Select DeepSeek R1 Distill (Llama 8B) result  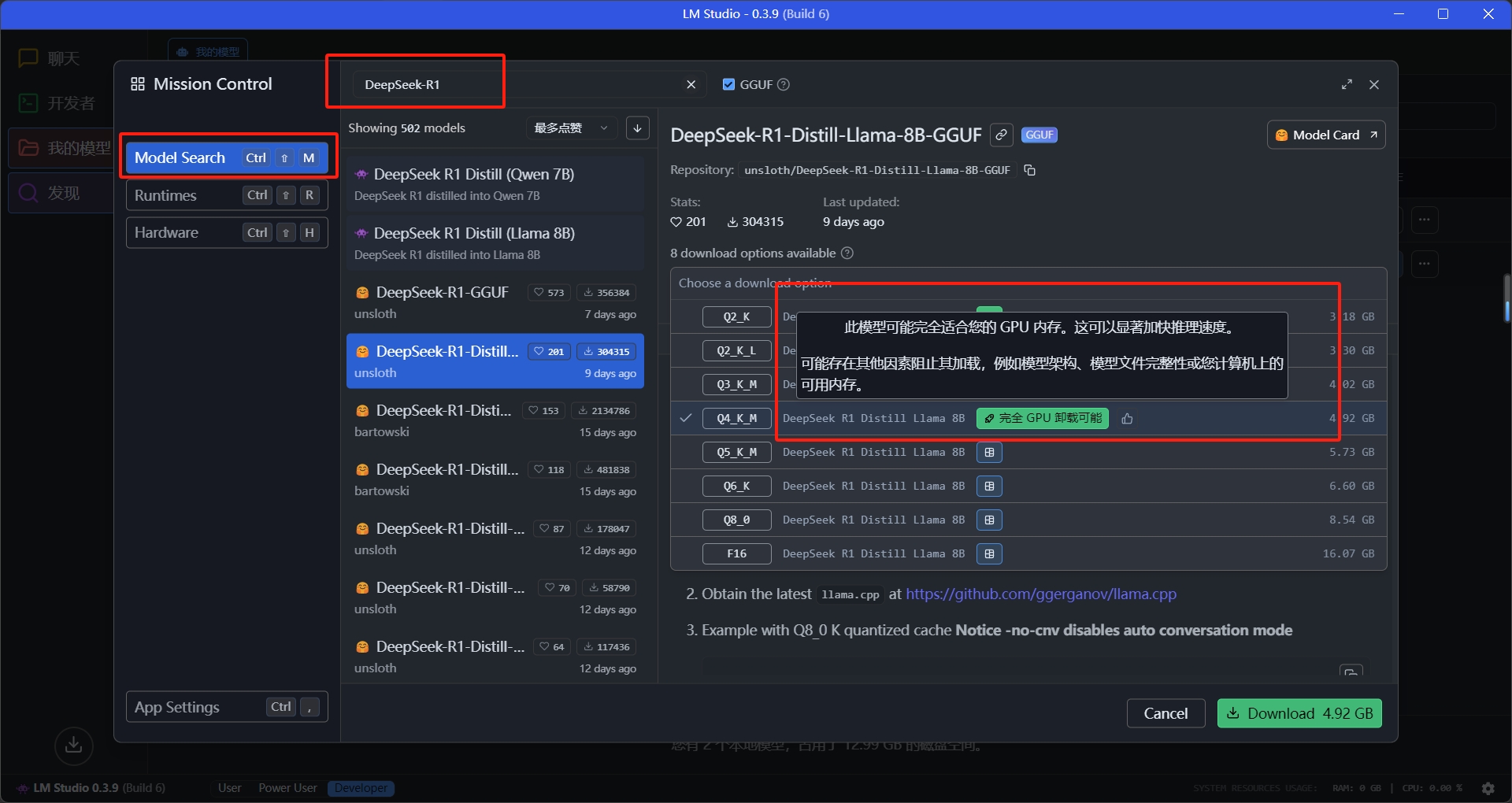click(495, 243)
